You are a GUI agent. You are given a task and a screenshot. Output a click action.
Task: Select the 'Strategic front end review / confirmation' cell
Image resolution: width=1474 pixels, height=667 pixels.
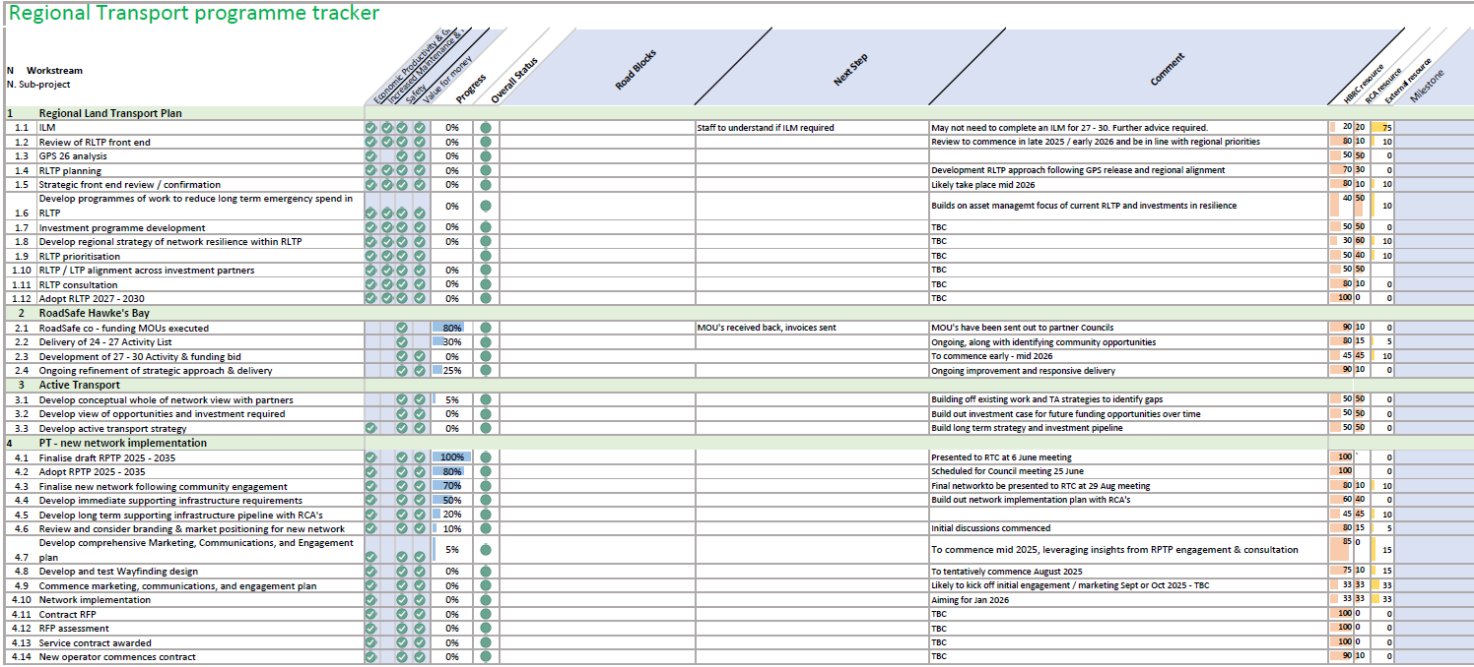129,185
